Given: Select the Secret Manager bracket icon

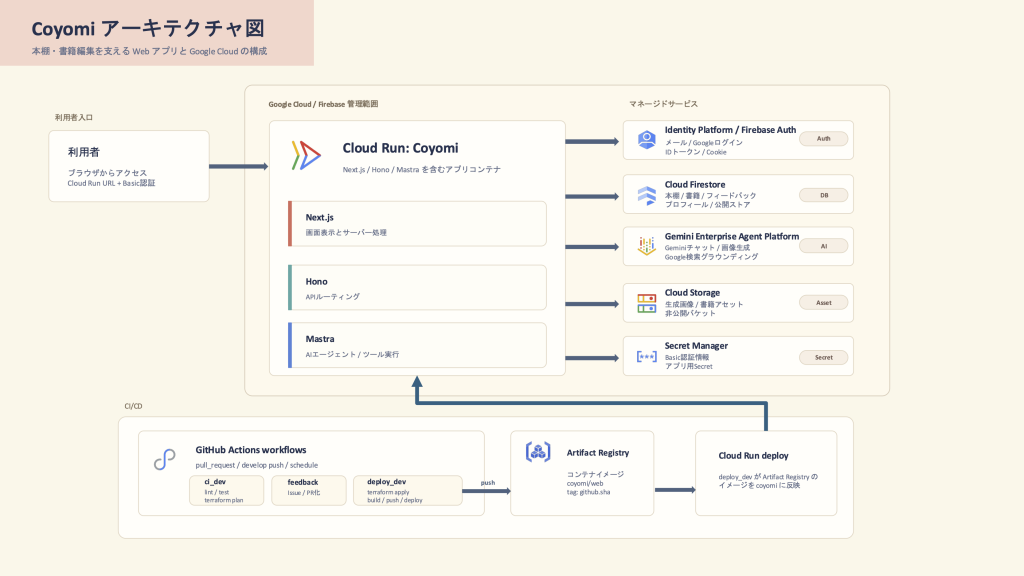Looking at the screenshot, I should [647, 357].
